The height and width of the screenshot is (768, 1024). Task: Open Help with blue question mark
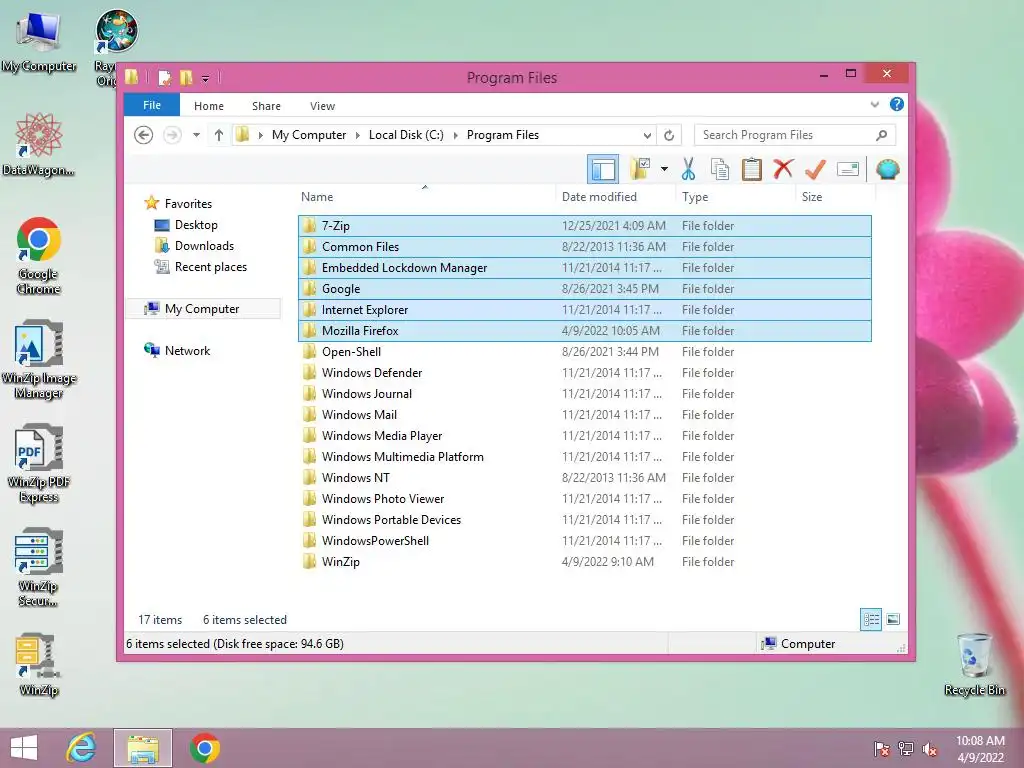pyautogui.click(x=897, y=104)
